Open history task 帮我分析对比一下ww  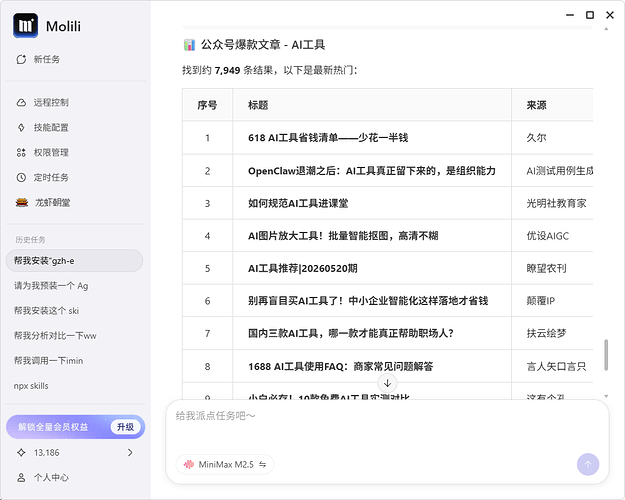click(x=55, y=336)
